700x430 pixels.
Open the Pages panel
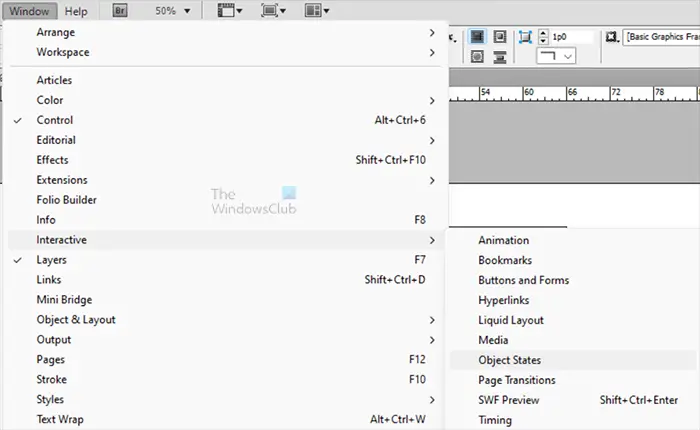tap(226, 359)
